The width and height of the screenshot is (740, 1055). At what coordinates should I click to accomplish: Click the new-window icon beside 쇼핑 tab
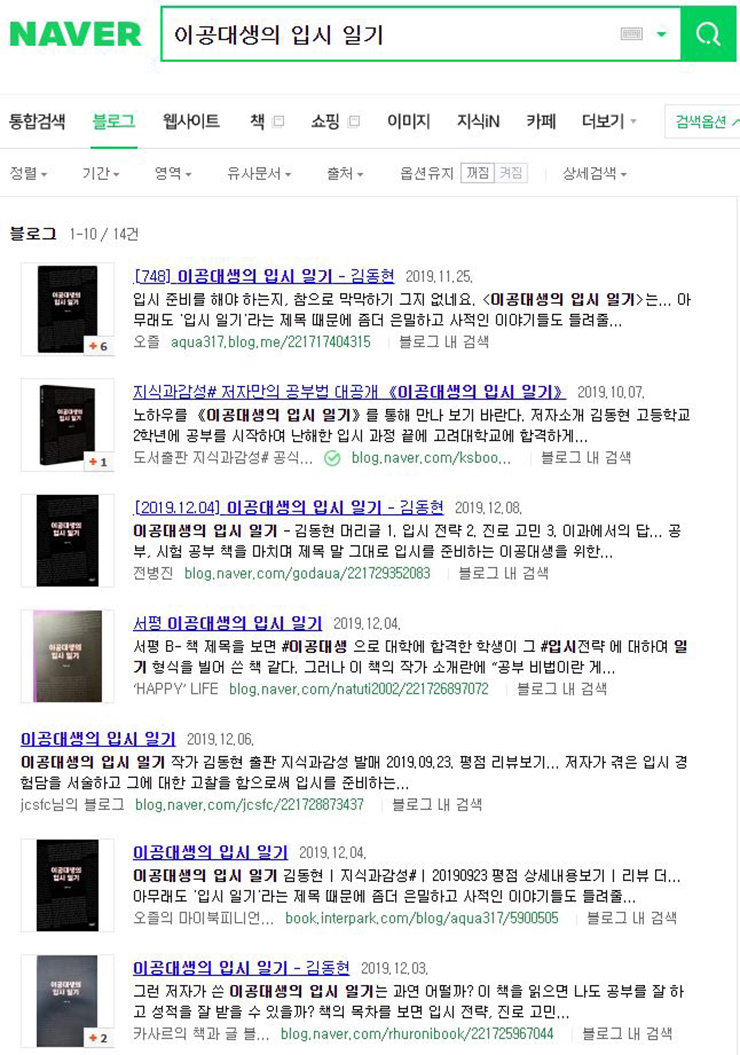(354, 121)
